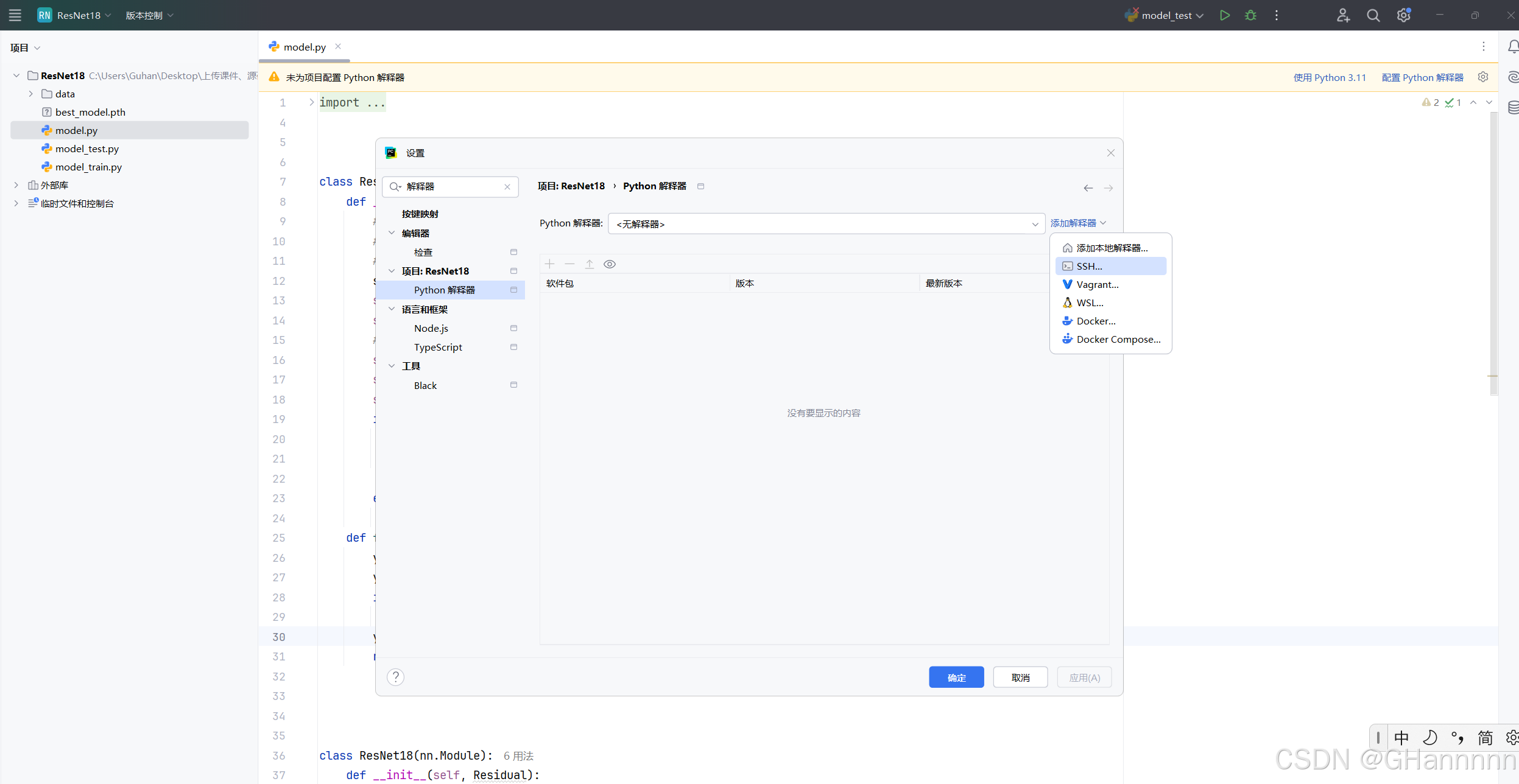Image resolution: width=1519 pixels, height=784 pixels.
Task: Click the 解释器 search field in settings
Action: pos(451,187)
